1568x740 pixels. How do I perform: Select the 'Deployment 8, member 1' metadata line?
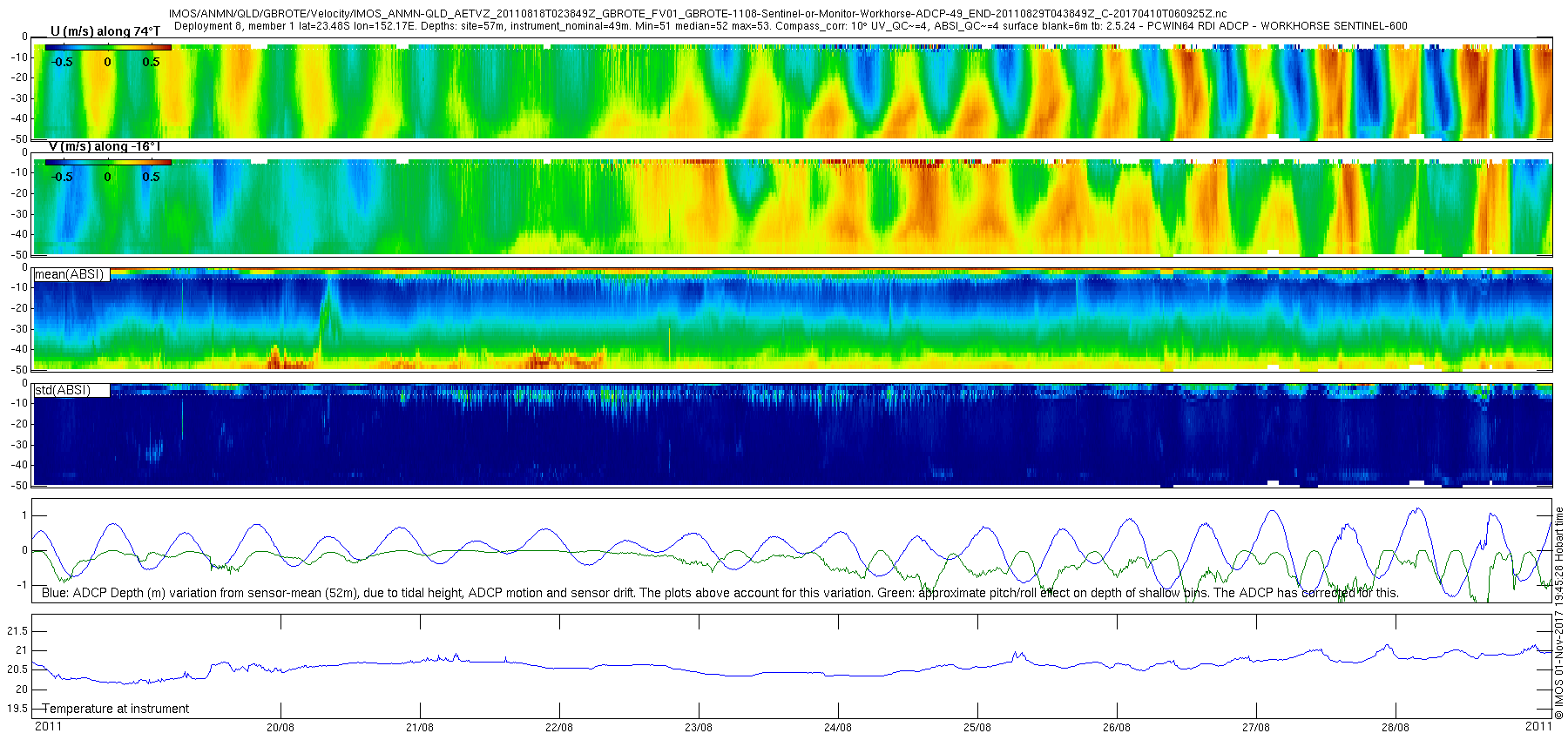tap(790, 26)
